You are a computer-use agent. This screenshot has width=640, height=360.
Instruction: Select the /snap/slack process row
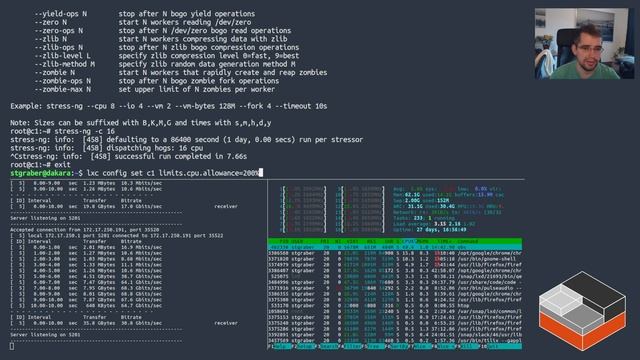click(395, 335)
